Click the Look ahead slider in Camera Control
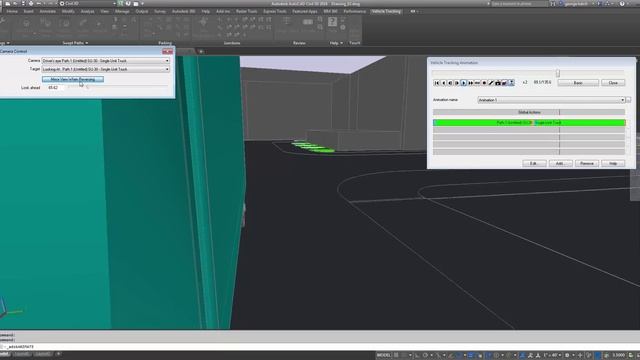The width and height of the screenshot is (640, 360). [118, 87]
